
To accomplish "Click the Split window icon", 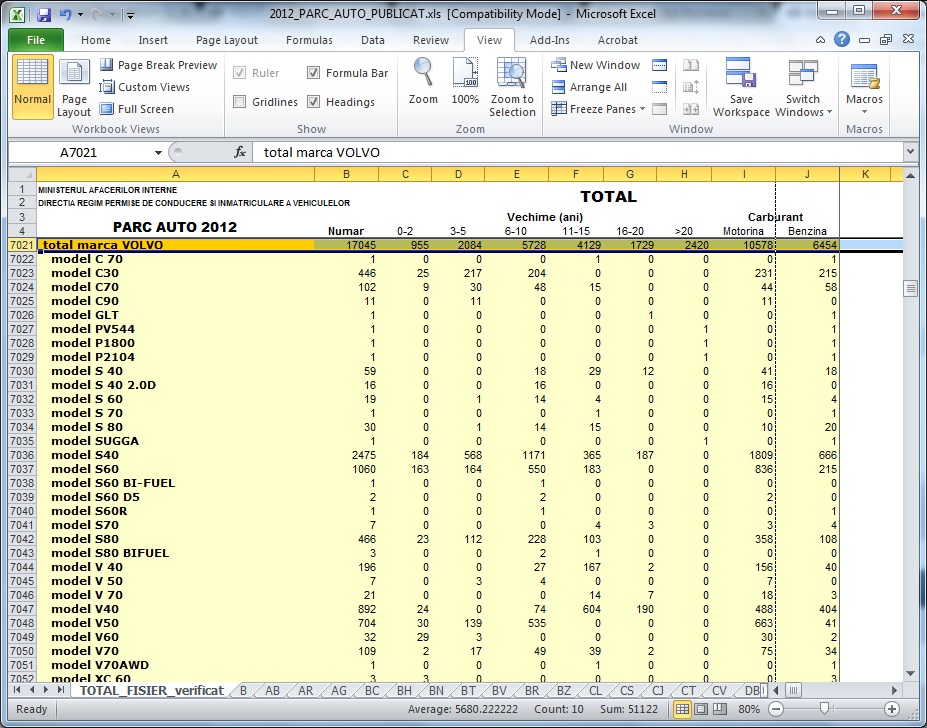I will point(660,65).
